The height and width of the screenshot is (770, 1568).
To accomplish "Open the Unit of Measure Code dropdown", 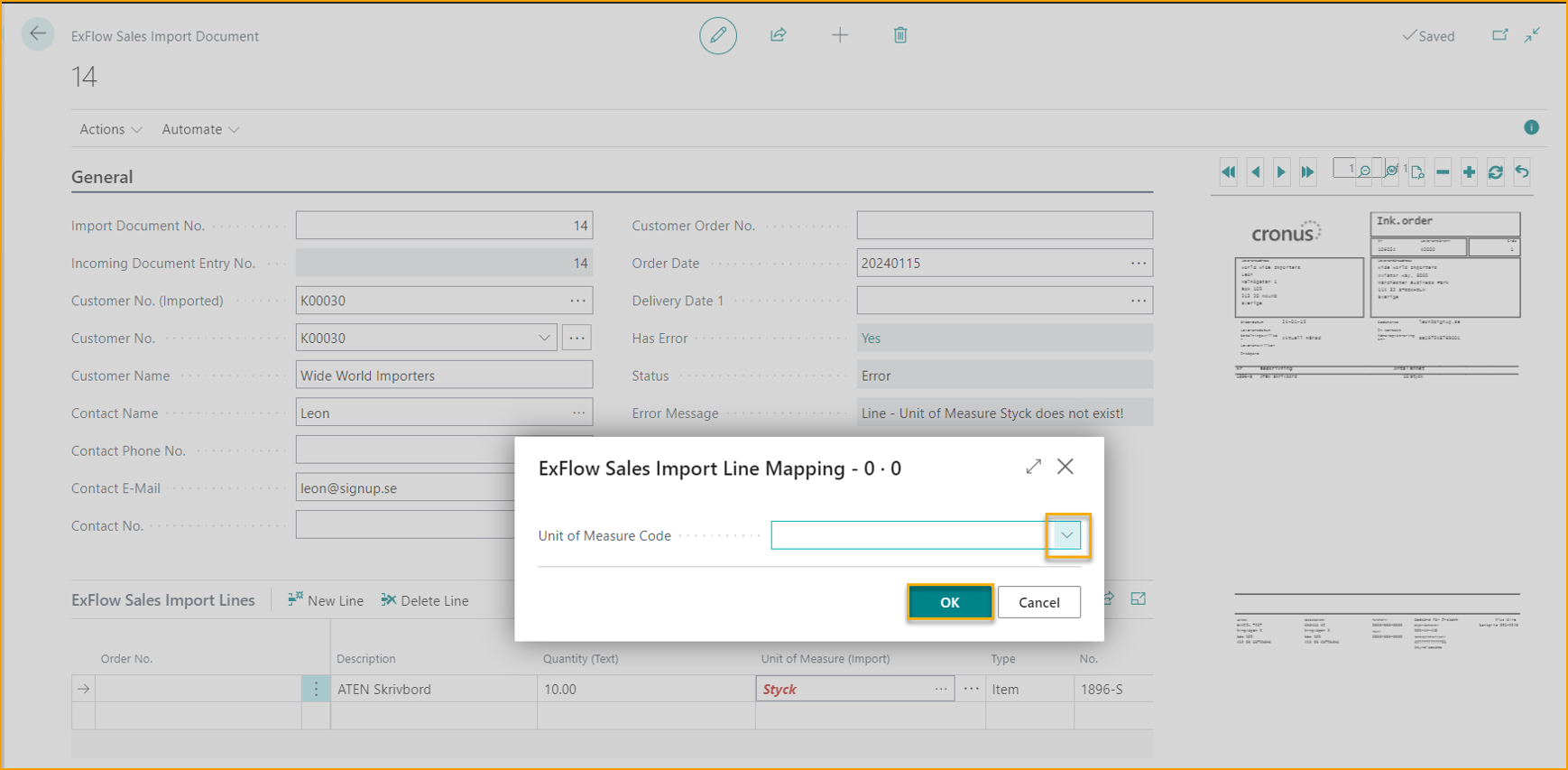I will point(1067,535).
